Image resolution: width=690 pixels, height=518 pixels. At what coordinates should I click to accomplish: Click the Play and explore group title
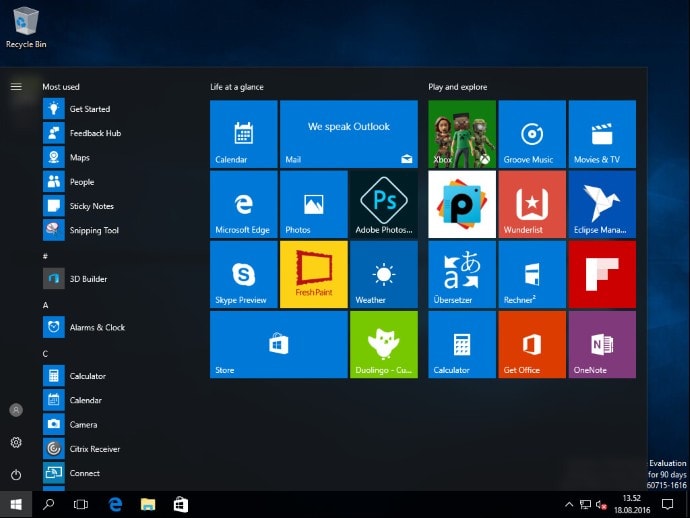coord(458,87)
